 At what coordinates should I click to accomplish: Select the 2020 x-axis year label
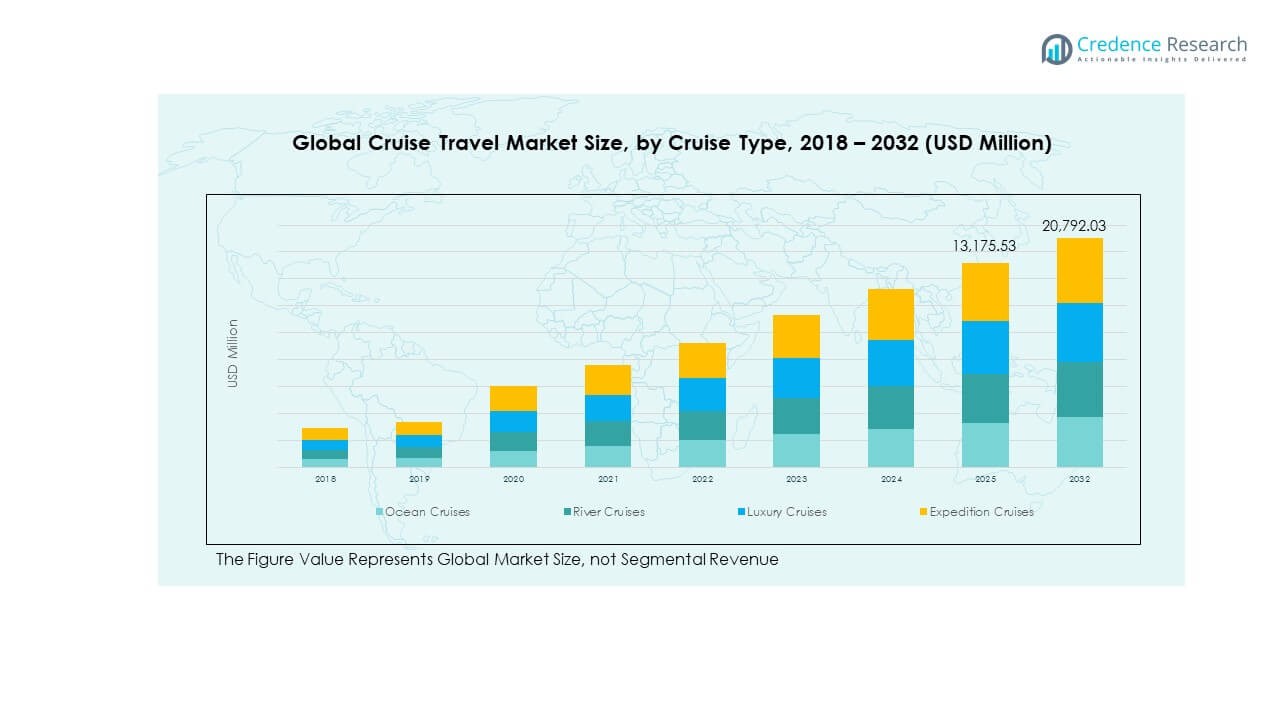pyautogui.click(x=513, y=480)
